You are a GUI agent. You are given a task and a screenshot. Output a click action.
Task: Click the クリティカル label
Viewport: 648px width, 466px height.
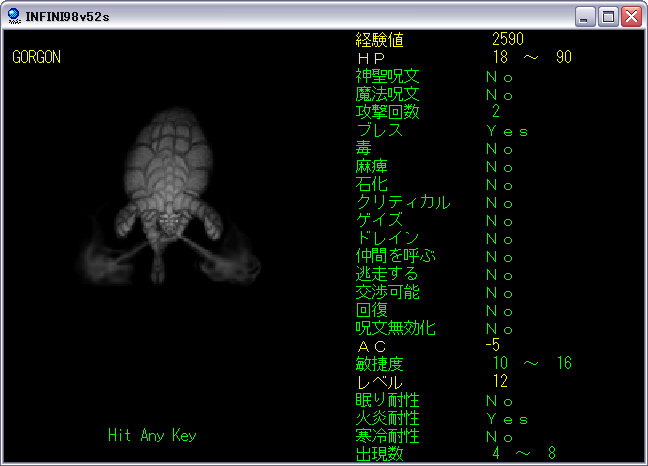coord(403,202)
